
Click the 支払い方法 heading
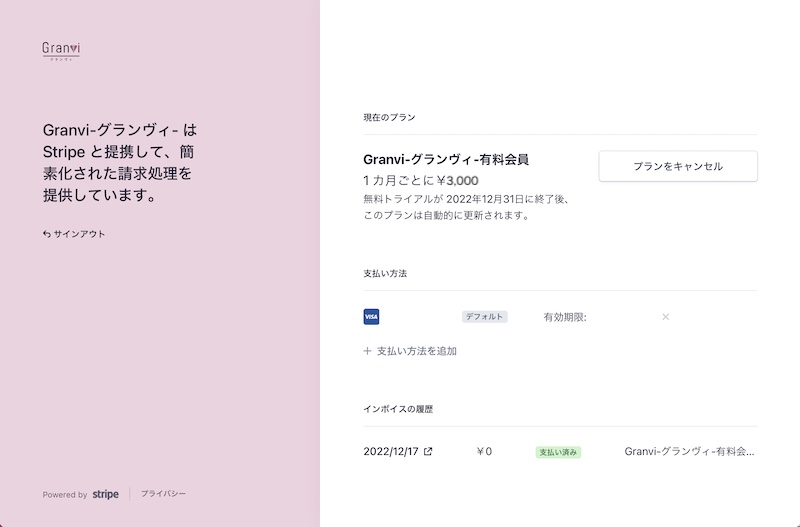point(385,273)
